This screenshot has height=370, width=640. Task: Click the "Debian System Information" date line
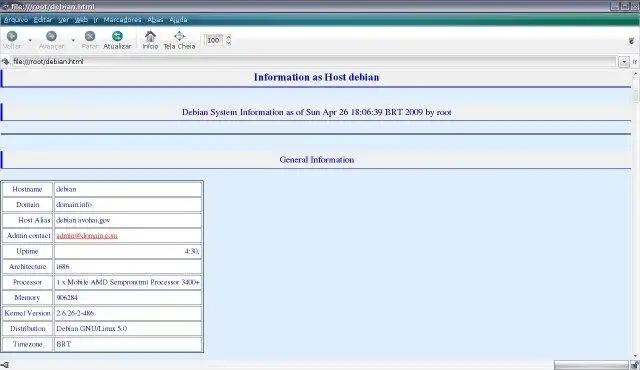pyautogui.click(x=316, y=112)
